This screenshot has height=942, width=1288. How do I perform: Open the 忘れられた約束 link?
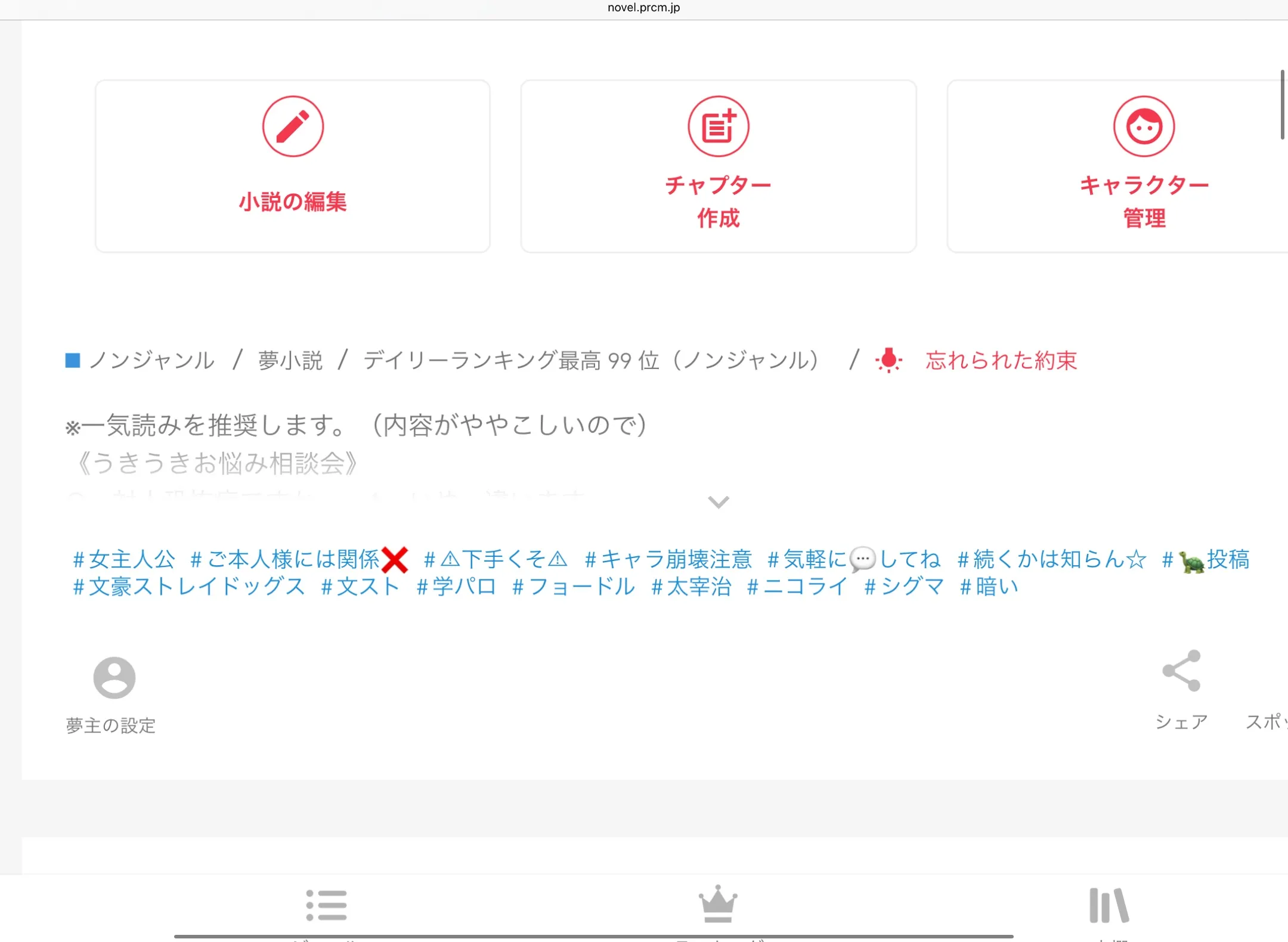[x=1001, y=360]
